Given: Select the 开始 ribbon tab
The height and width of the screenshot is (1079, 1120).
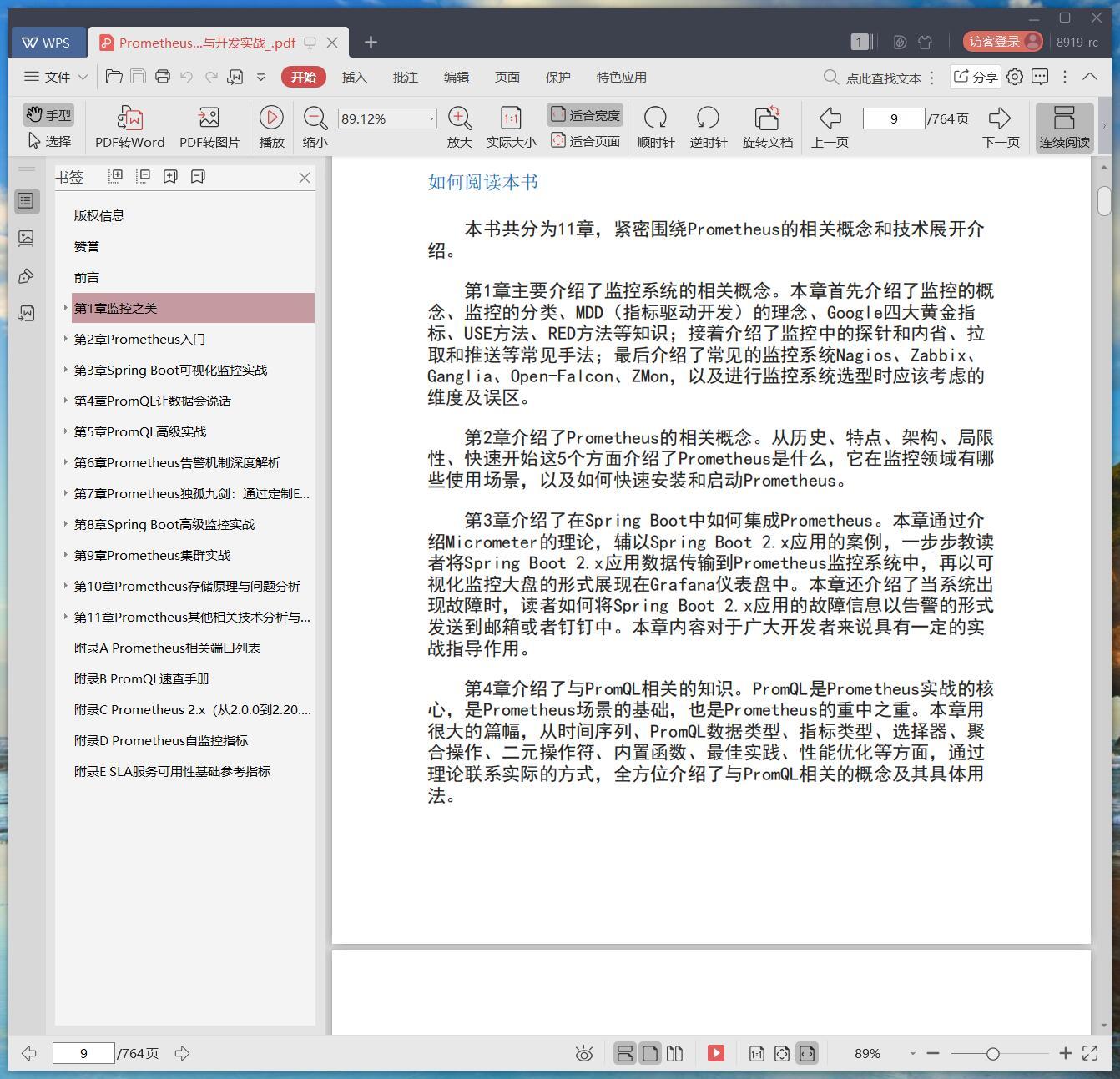Looking at the screenshot, I should pos(303,77).
